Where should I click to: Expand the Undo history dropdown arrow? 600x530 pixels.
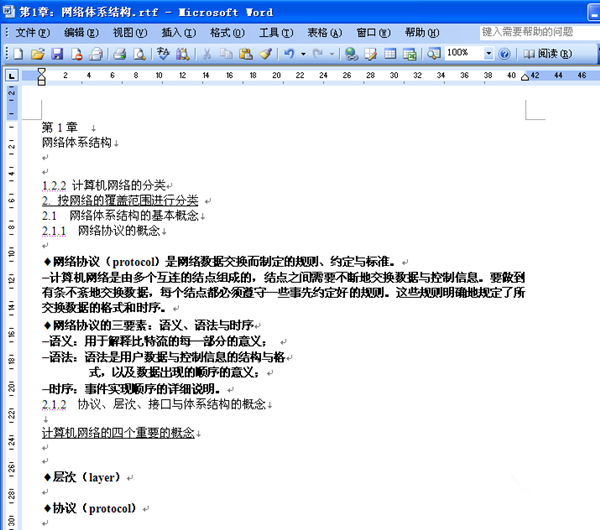[303, 54]
